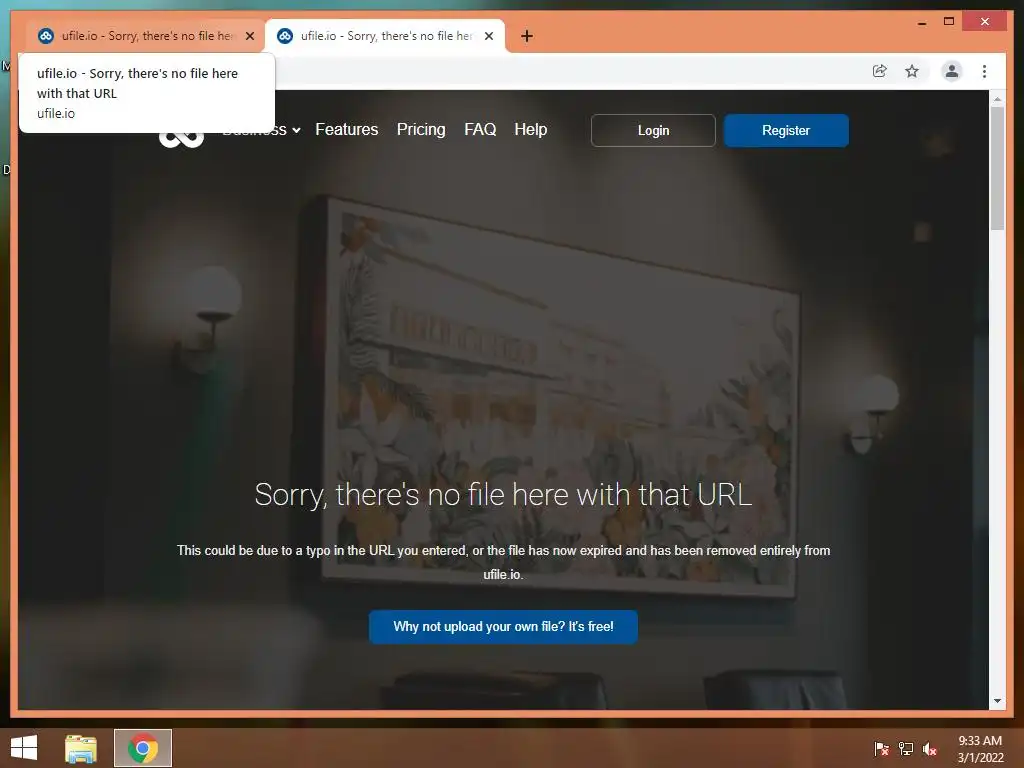
Task: Click the Chrome taskbar icon
Action: click(143, 748)
